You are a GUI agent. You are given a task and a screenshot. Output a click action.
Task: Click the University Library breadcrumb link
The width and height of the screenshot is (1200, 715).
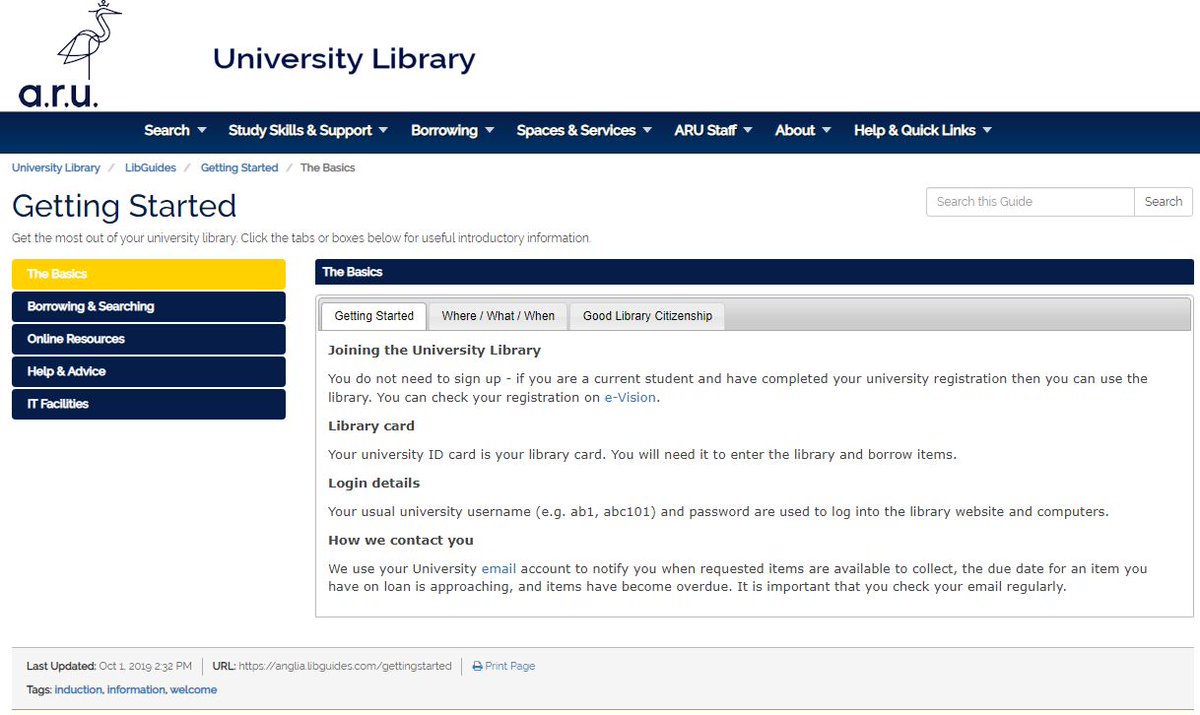point(56,168)
